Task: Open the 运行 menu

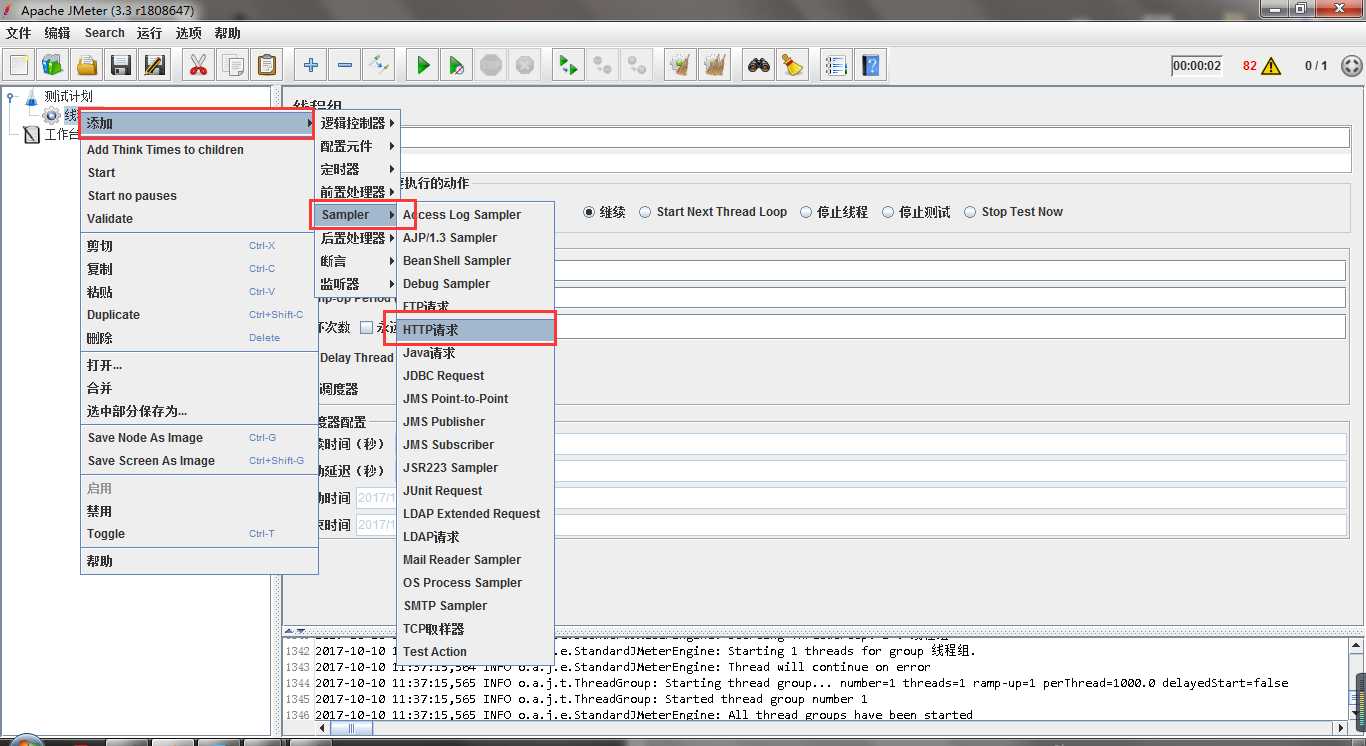Action: coord(149,33)
